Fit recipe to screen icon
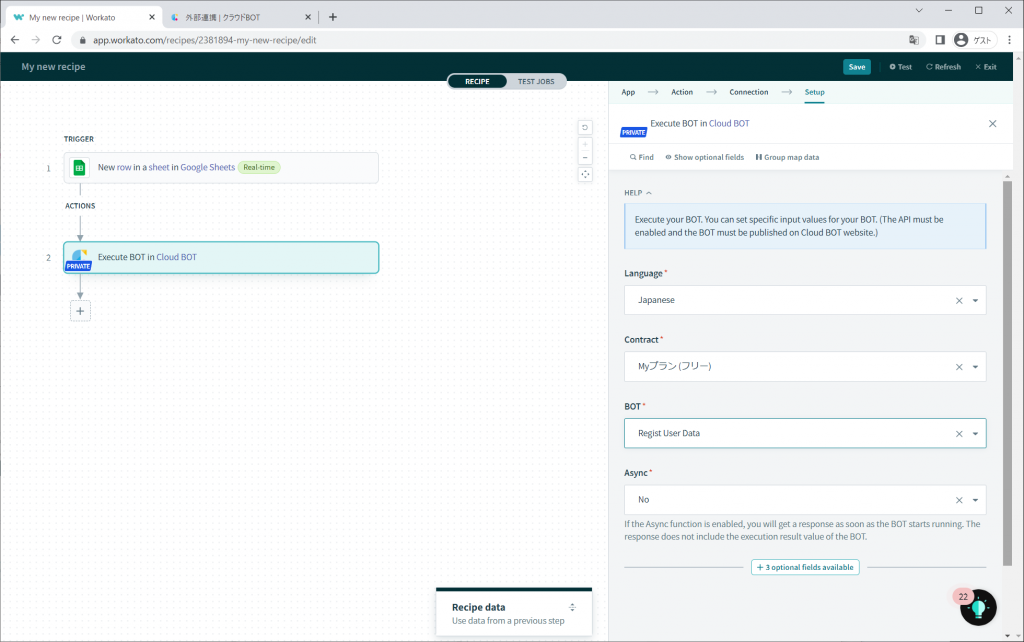The image size is (1024, 642). 585,174
